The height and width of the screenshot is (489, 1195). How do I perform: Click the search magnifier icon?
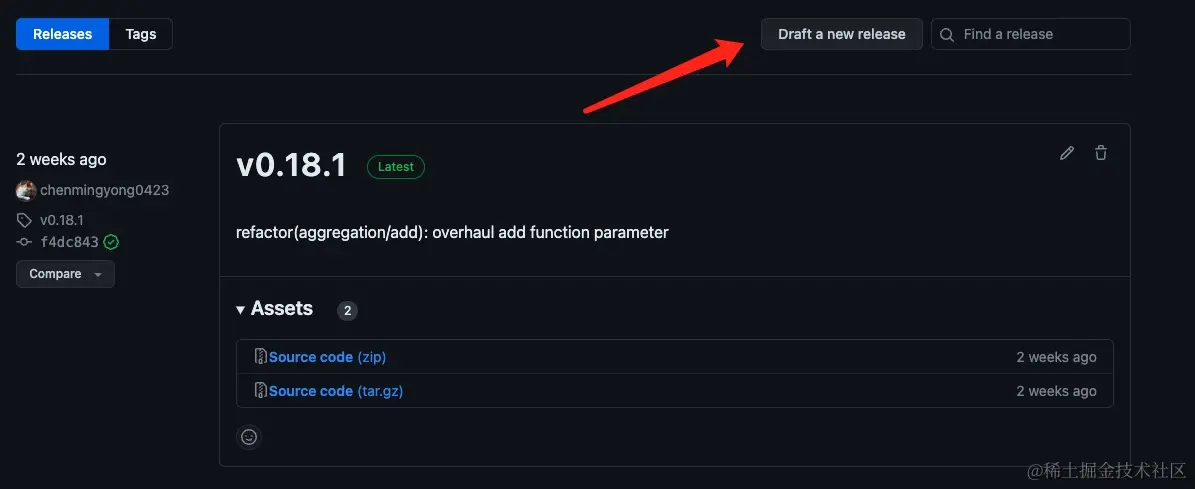(x=947, y=34)
